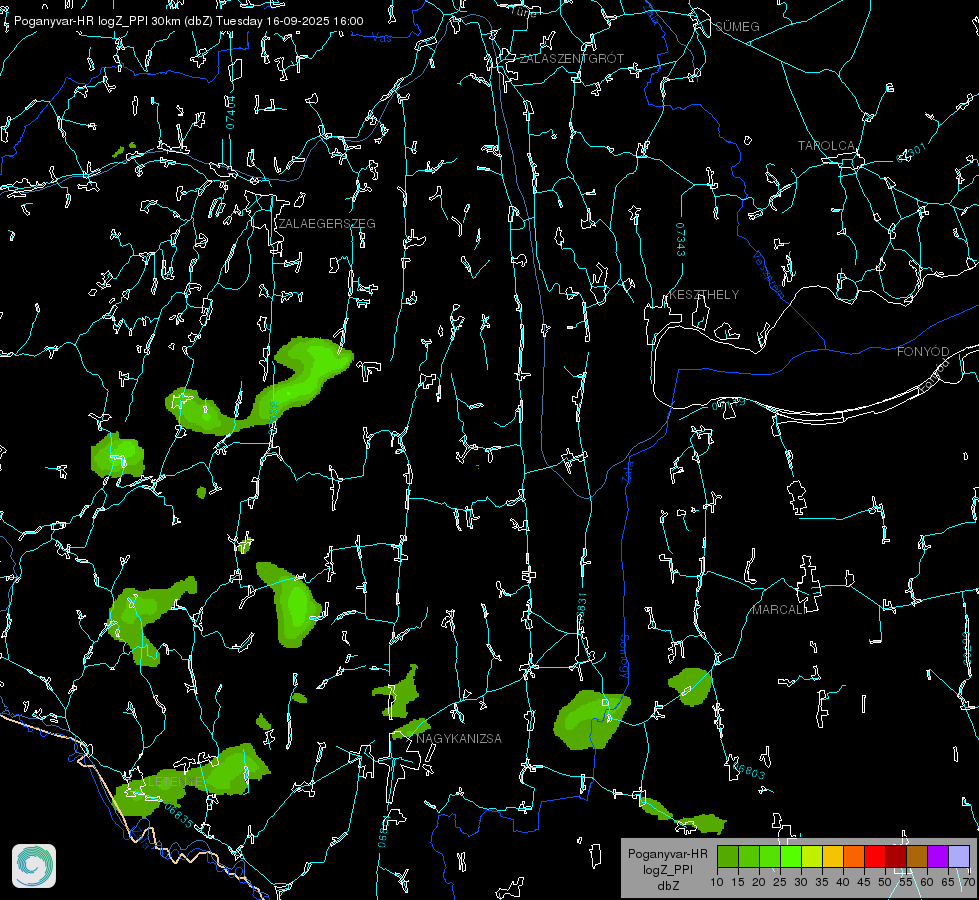This screenshot has height=900, width=979.
Task: Select the 10-15 dBZ dark green swatch
Action: (x=727, y=856)
